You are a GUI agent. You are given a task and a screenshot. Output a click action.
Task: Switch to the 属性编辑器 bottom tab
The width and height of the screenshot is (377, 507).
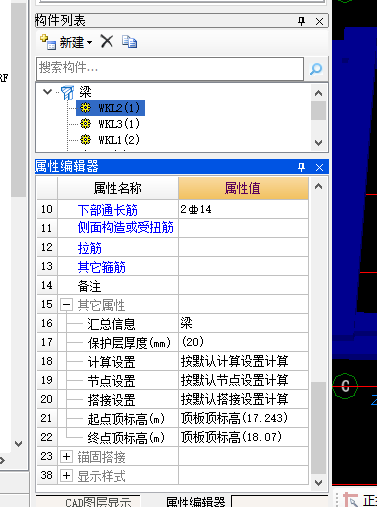pyautogui.click(x=196, y=502)
